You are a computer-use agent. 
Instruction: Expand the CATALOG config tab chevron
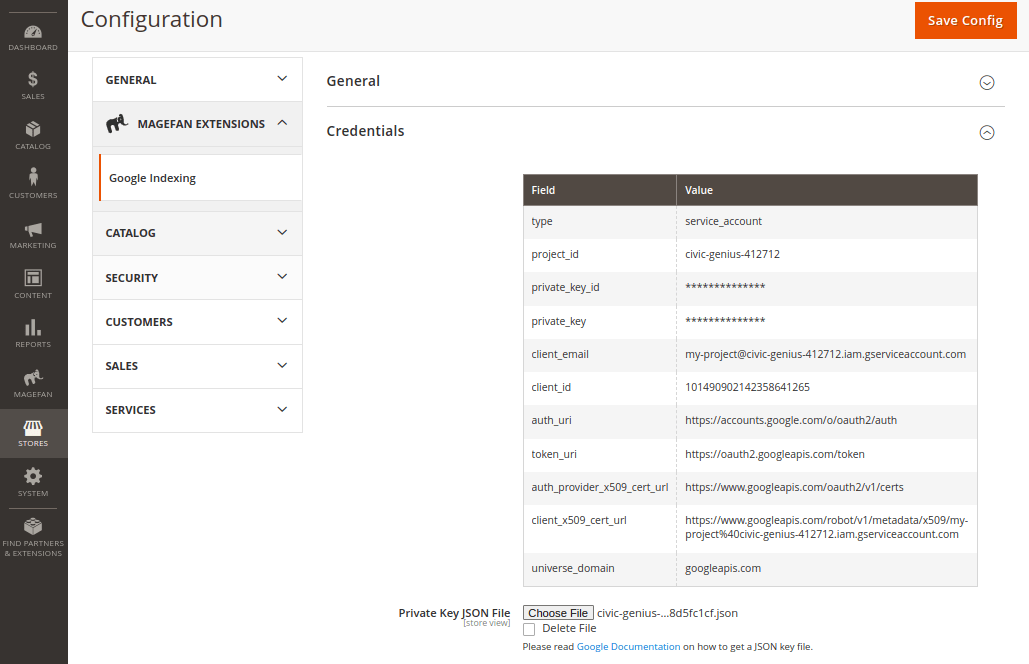click(x=282, y=232)
